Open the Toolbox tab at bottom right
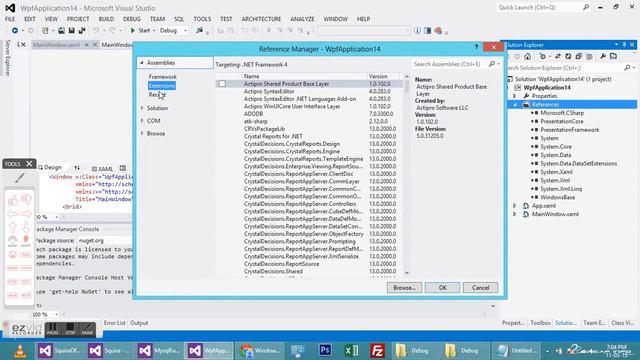The width and height of the screenshot is (640, 360). pos(540,323)
